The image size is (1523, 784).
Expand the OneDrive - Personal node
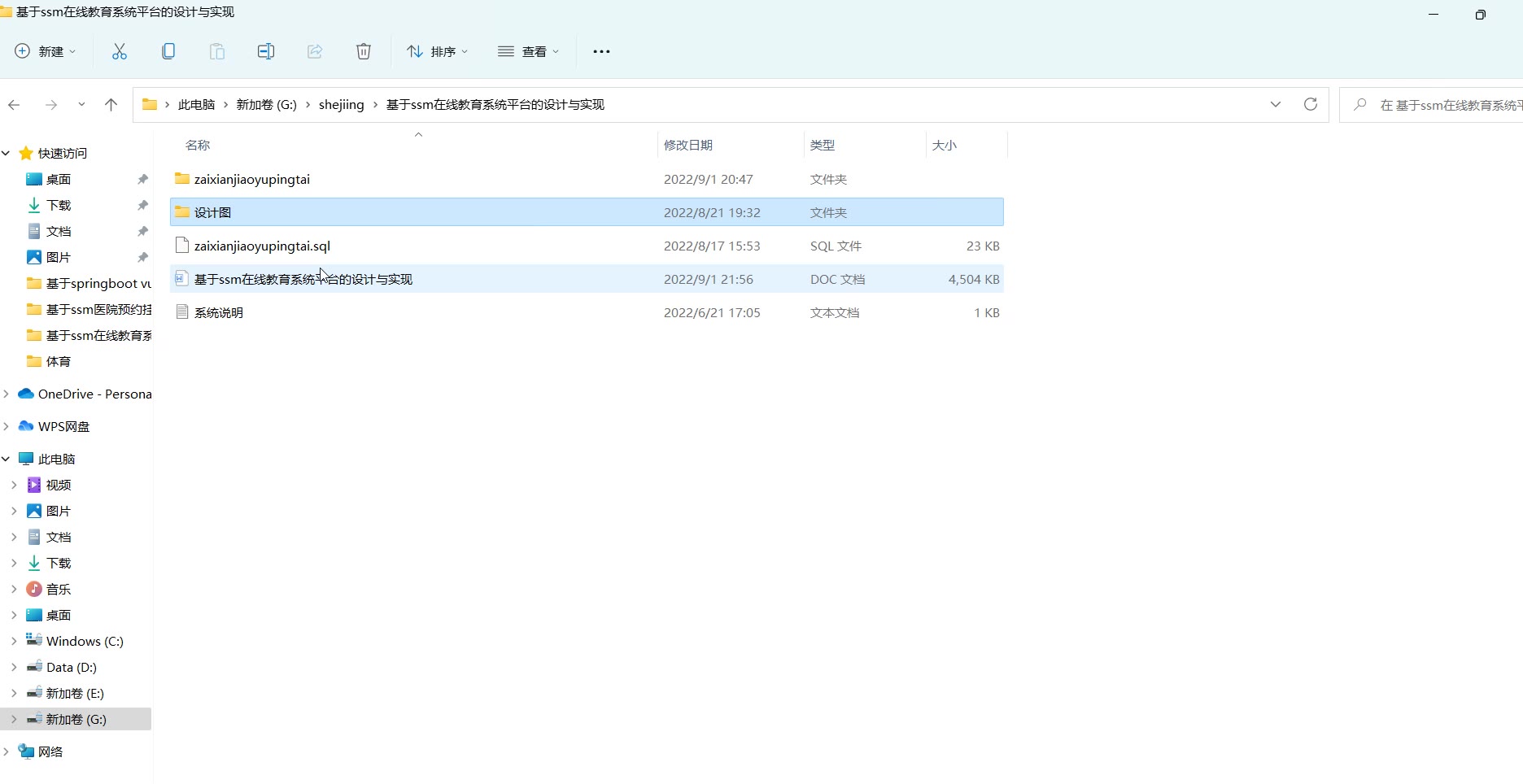[x=7, y=394]
